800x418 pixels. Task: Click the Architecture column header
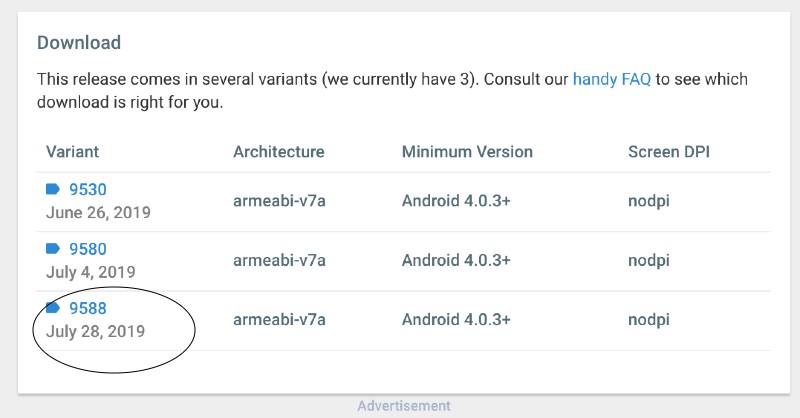(x=279, y=152)
